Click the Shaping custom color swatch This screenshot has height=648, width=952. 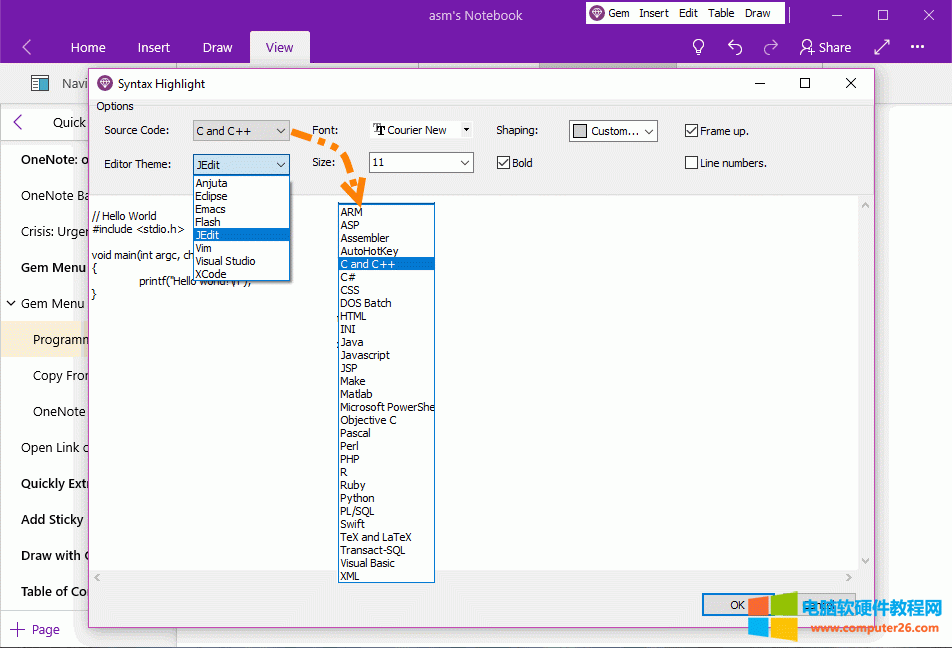tap(580, 131)
